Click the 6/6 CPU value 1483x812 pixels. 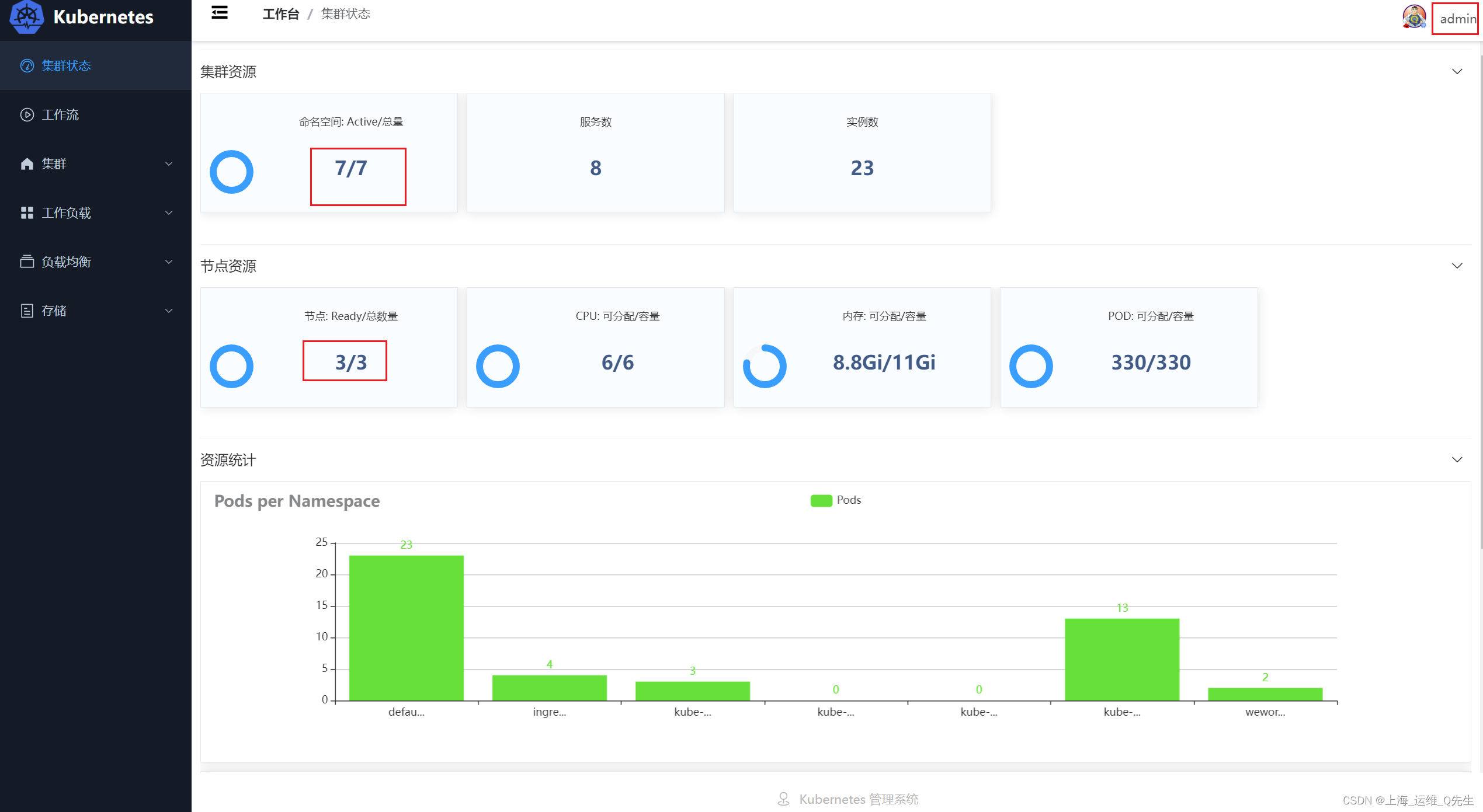click(617, 363)
